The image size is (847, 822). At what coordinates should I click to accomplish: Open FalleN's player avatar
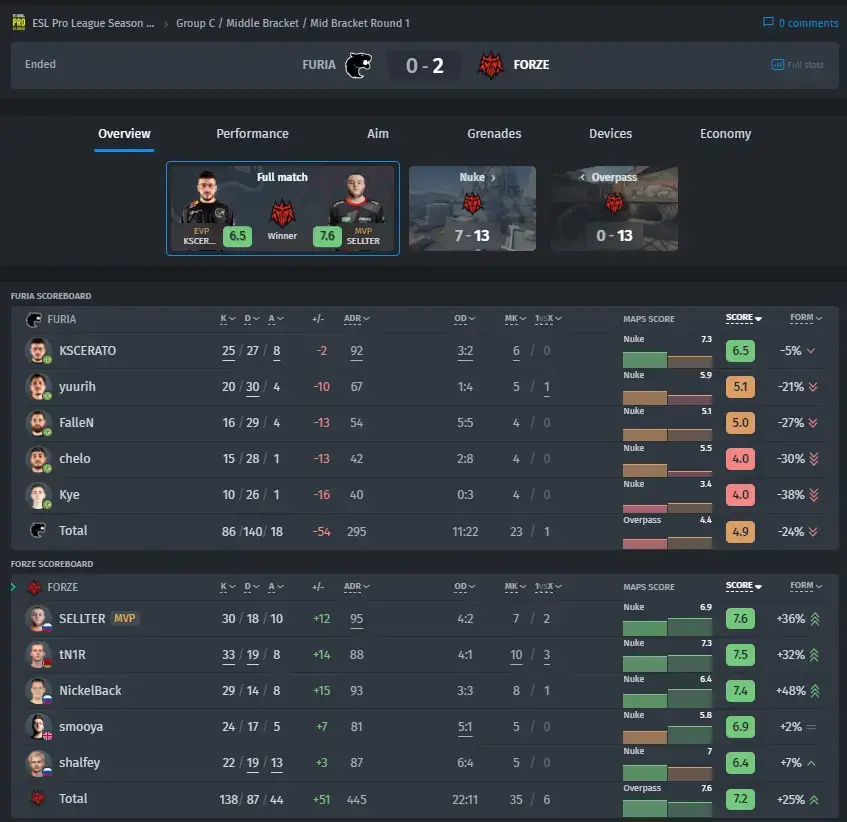pos(38,423)
